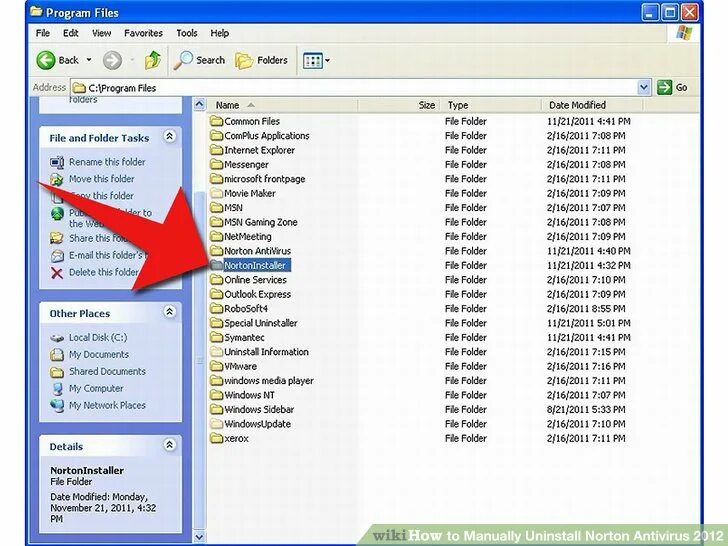Select the Symantec folder icon
Screen dimensions: 728x546
216,337
